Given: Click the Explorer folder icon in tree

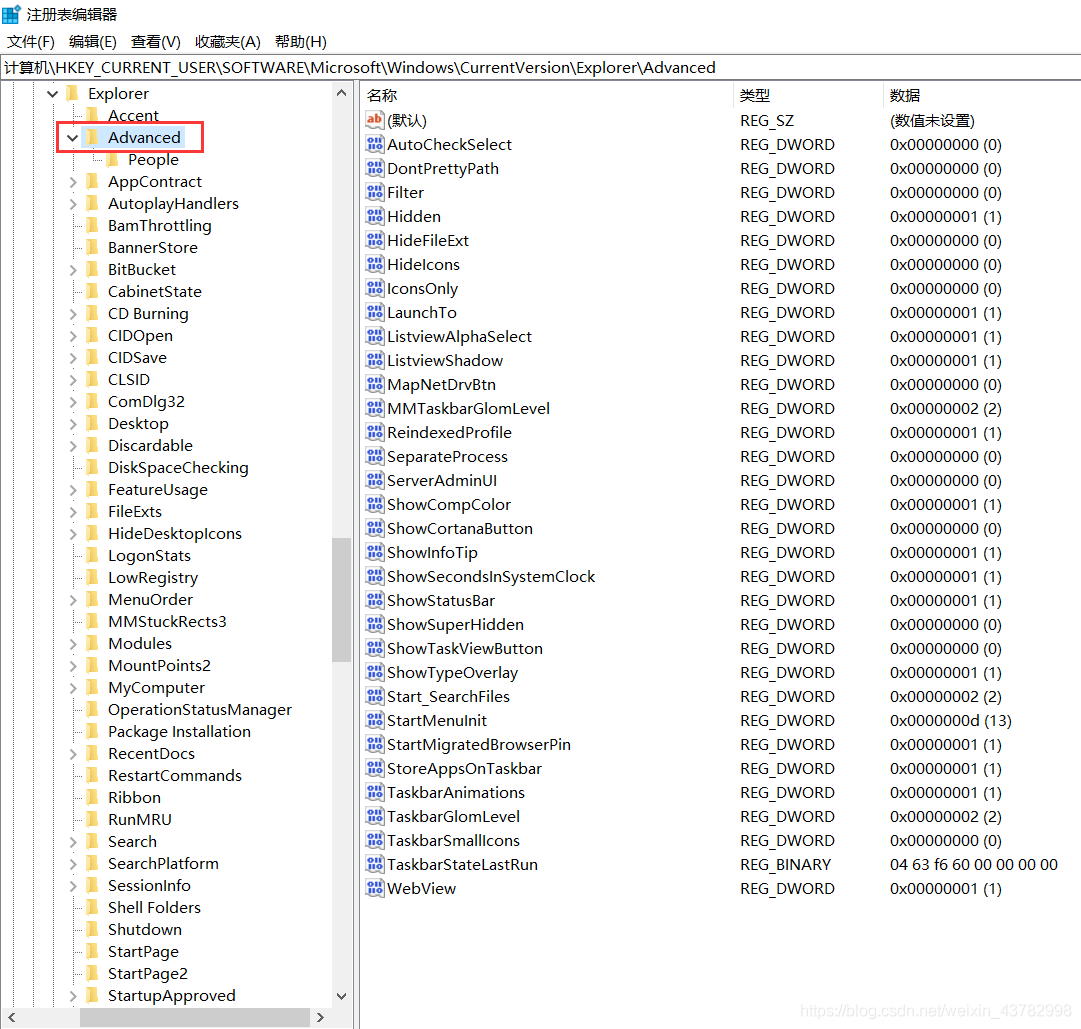Looking at the screenshot, I should [72, 93].
